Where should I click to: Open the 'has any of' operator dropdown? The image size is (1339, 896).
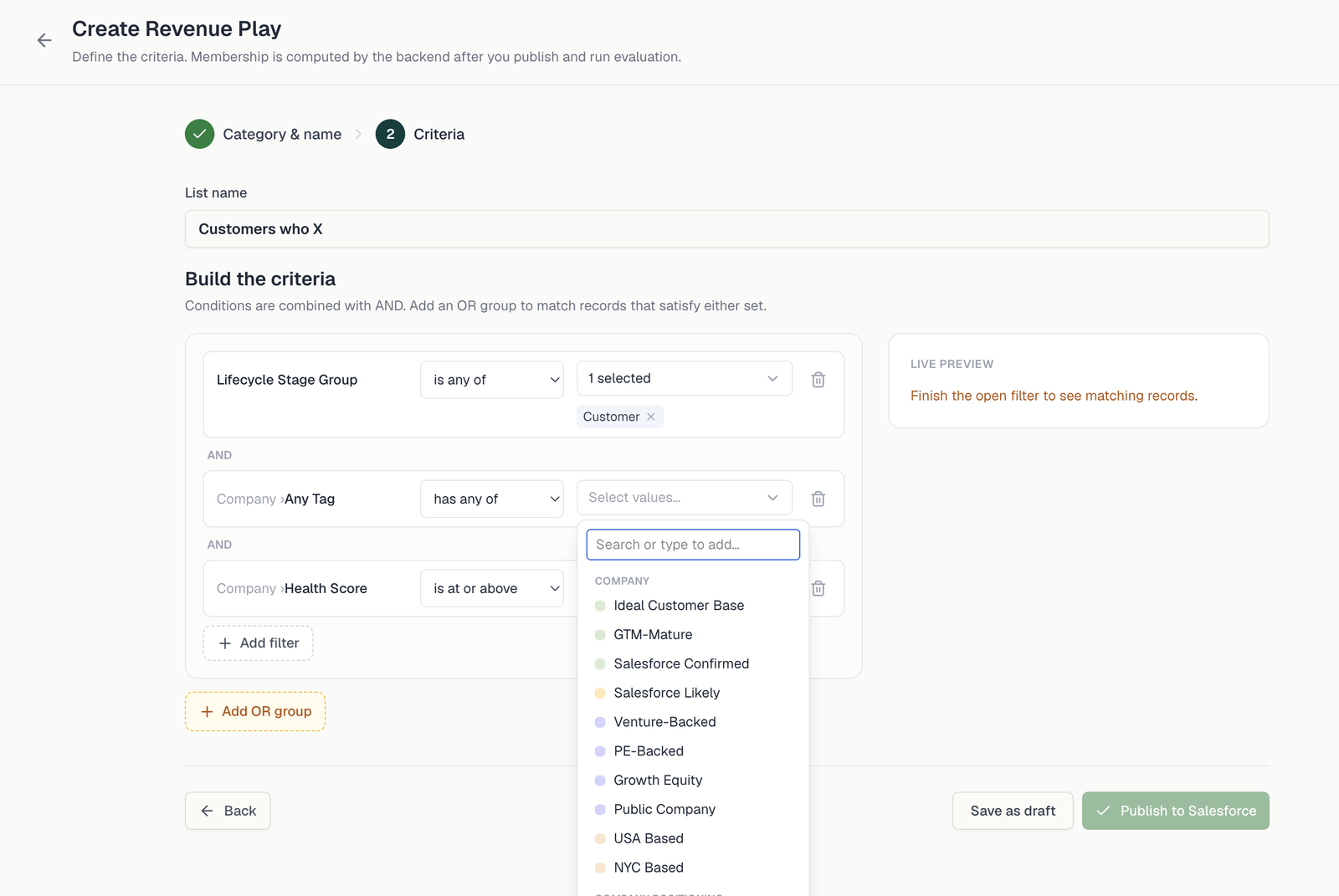pyautogui.click(x=492, y=499)
